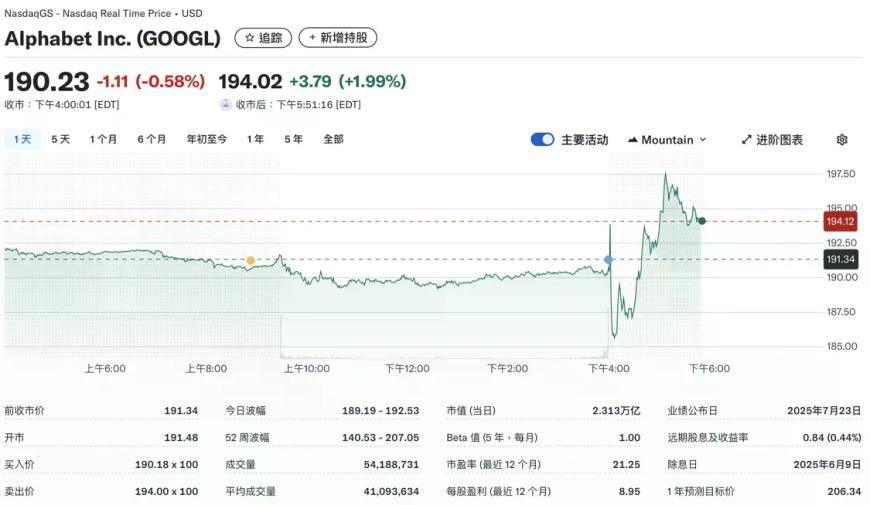Click the red 194.12 price label
Image resolution: width=870 pixels, height=505 pixels.
[x=840, y=221]
